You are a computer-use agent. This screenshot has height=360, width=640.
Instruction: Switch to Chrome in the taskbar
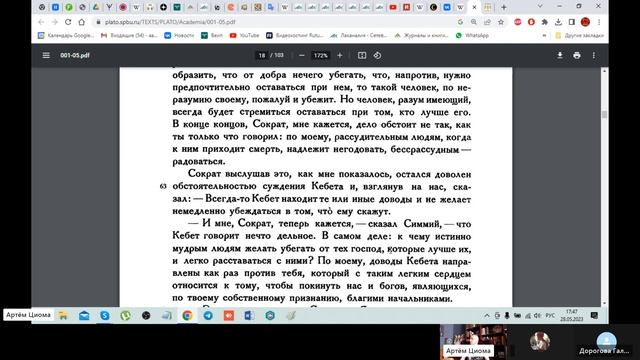(x=187, y=315)
